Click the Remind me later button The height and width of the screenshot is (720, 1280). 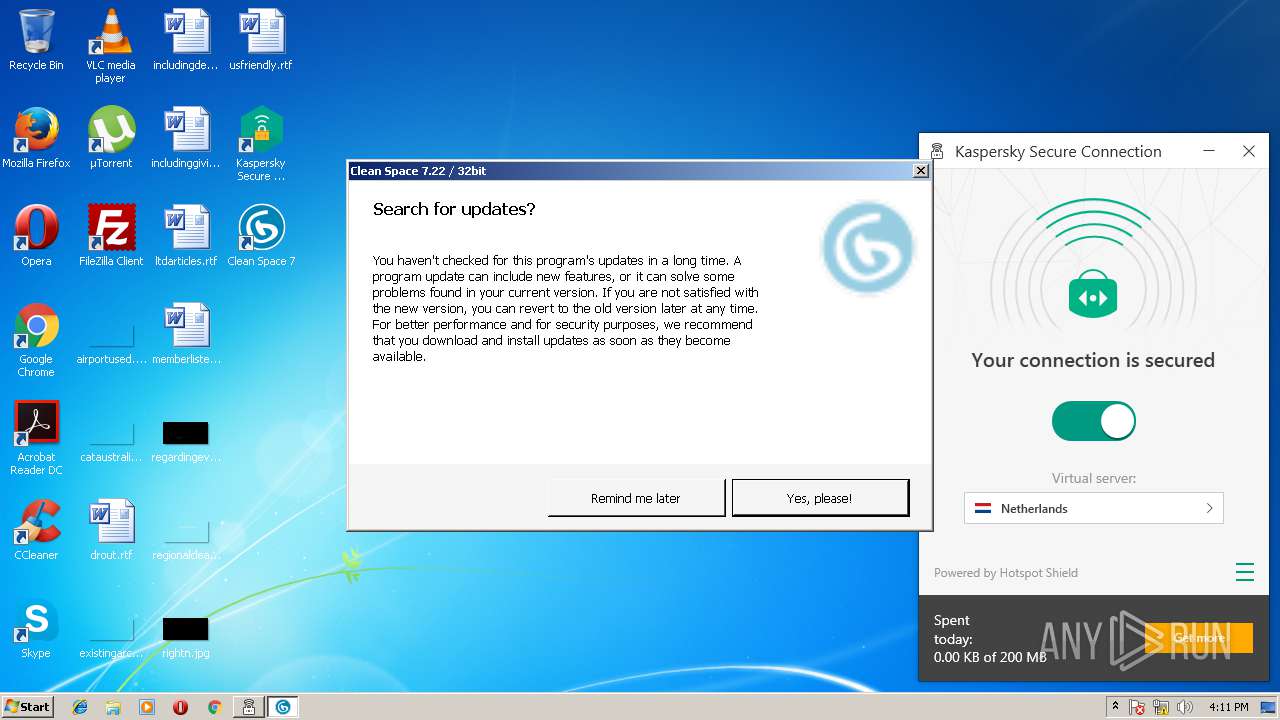coord(636,498)
